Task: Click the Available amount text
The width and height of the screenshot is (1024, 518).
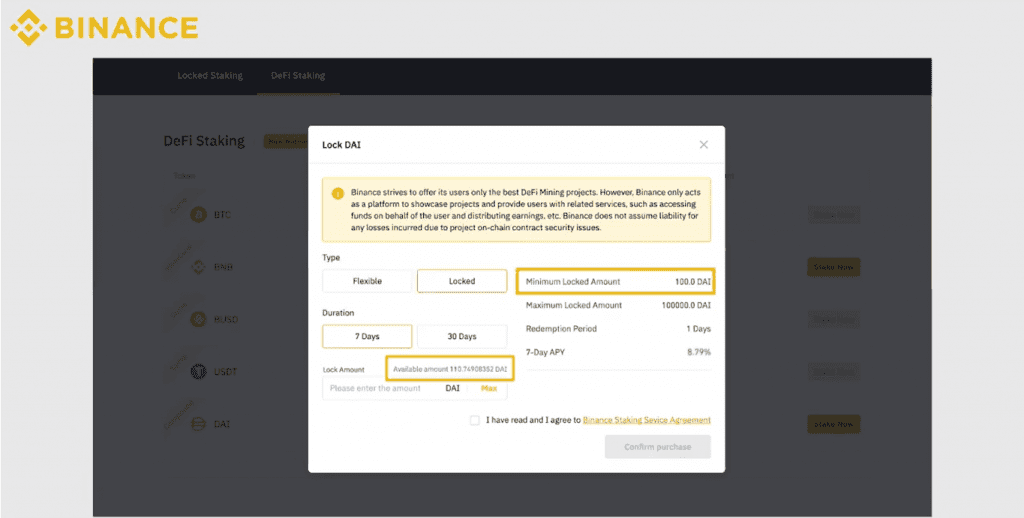Action: (450, 369)
